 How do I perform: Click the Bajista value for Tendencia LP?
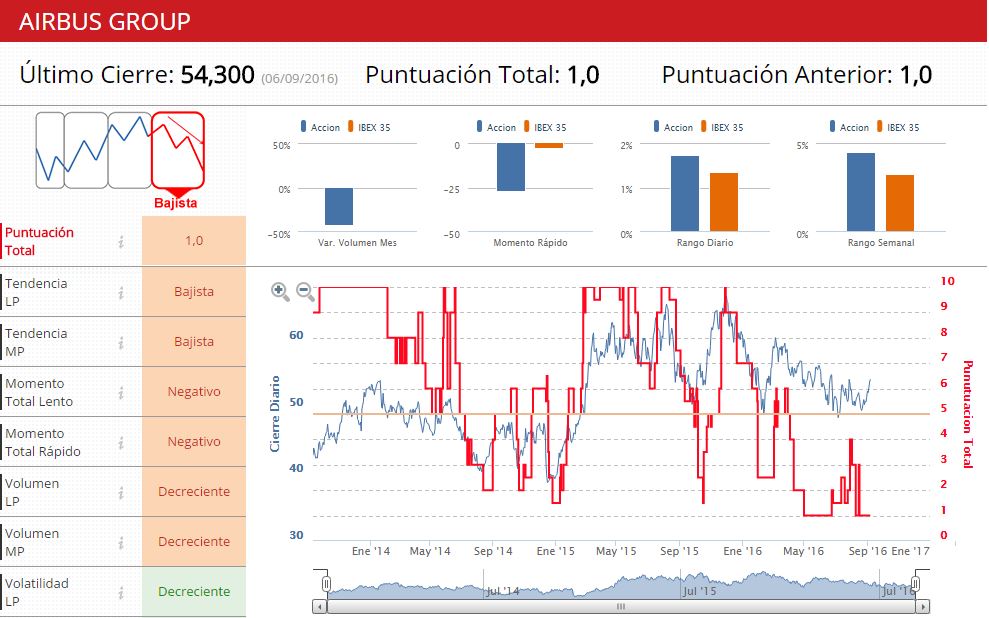tap(194, 292)
